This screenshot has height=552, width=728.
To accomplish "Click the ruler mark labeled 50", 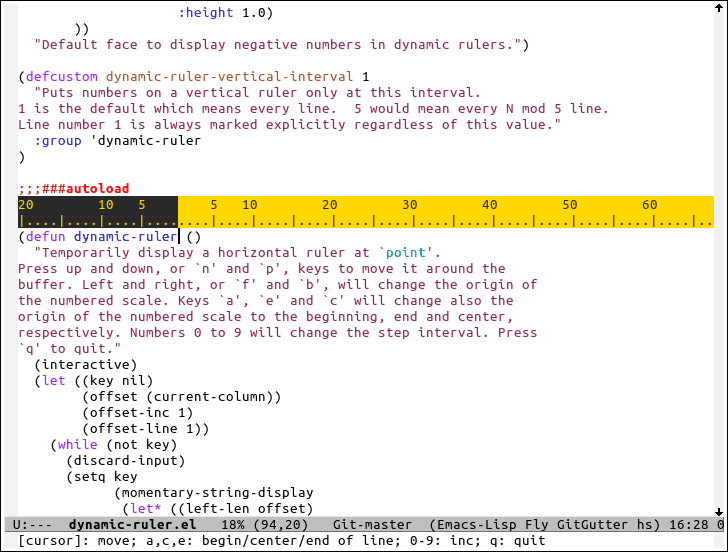I will click(x=570, y=205).
